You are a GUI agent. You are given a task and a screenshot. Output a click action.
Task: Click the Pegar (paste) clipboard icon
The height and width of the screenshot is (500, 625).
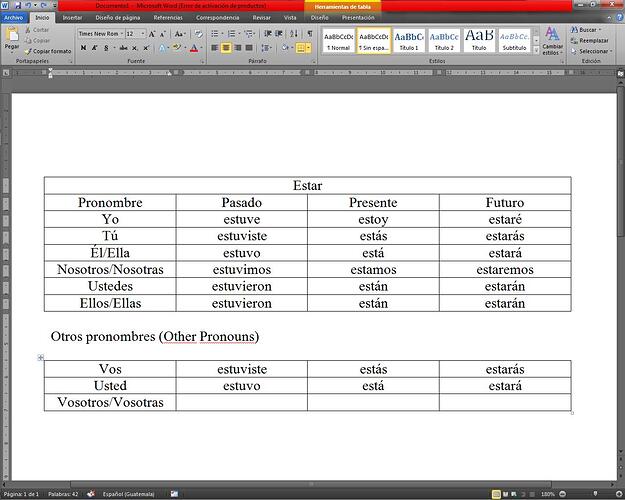pyautogui.click(x=12, y=35)
